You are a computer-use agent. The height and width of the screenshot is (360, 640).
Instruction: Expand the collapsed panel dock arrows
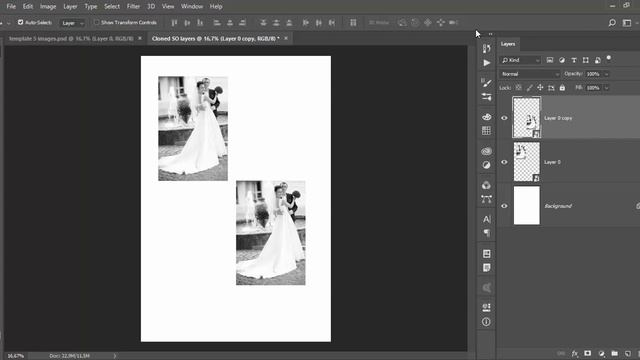[x=490, y=34]
